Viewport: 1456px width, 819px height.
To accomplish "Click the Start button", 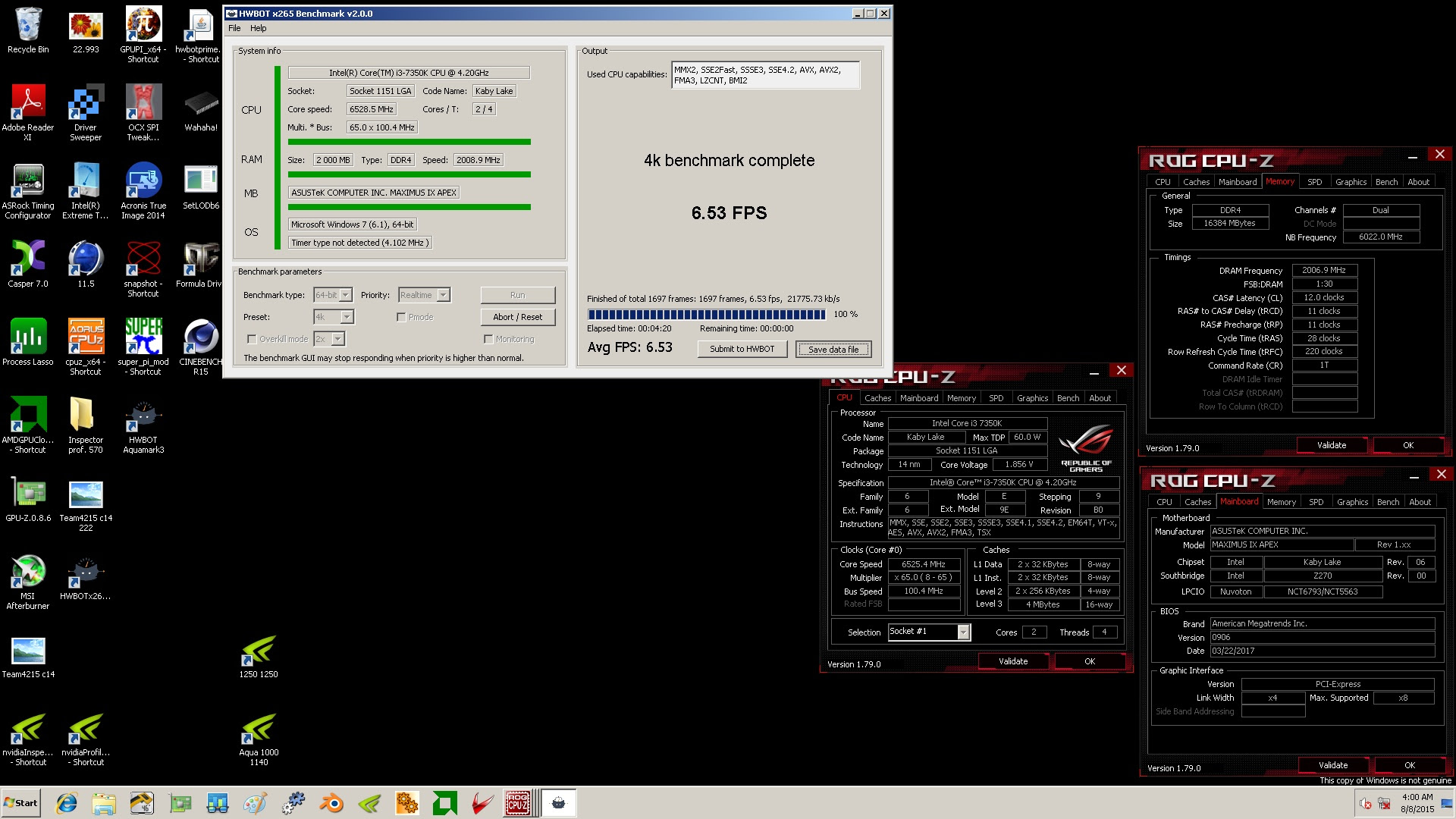I will coord(20,803).
